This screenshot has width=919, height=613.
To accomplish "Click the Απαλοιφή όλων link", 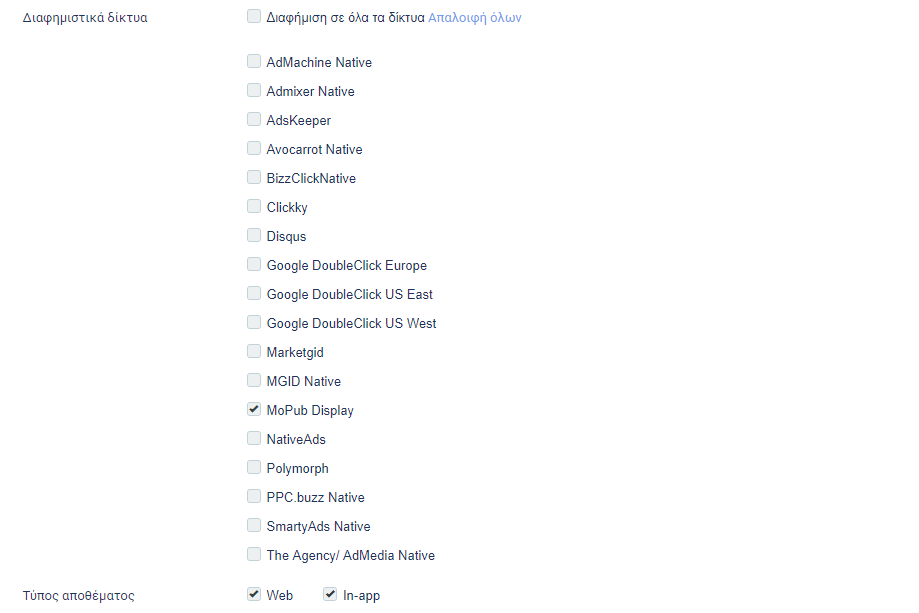I will point(475,18).
